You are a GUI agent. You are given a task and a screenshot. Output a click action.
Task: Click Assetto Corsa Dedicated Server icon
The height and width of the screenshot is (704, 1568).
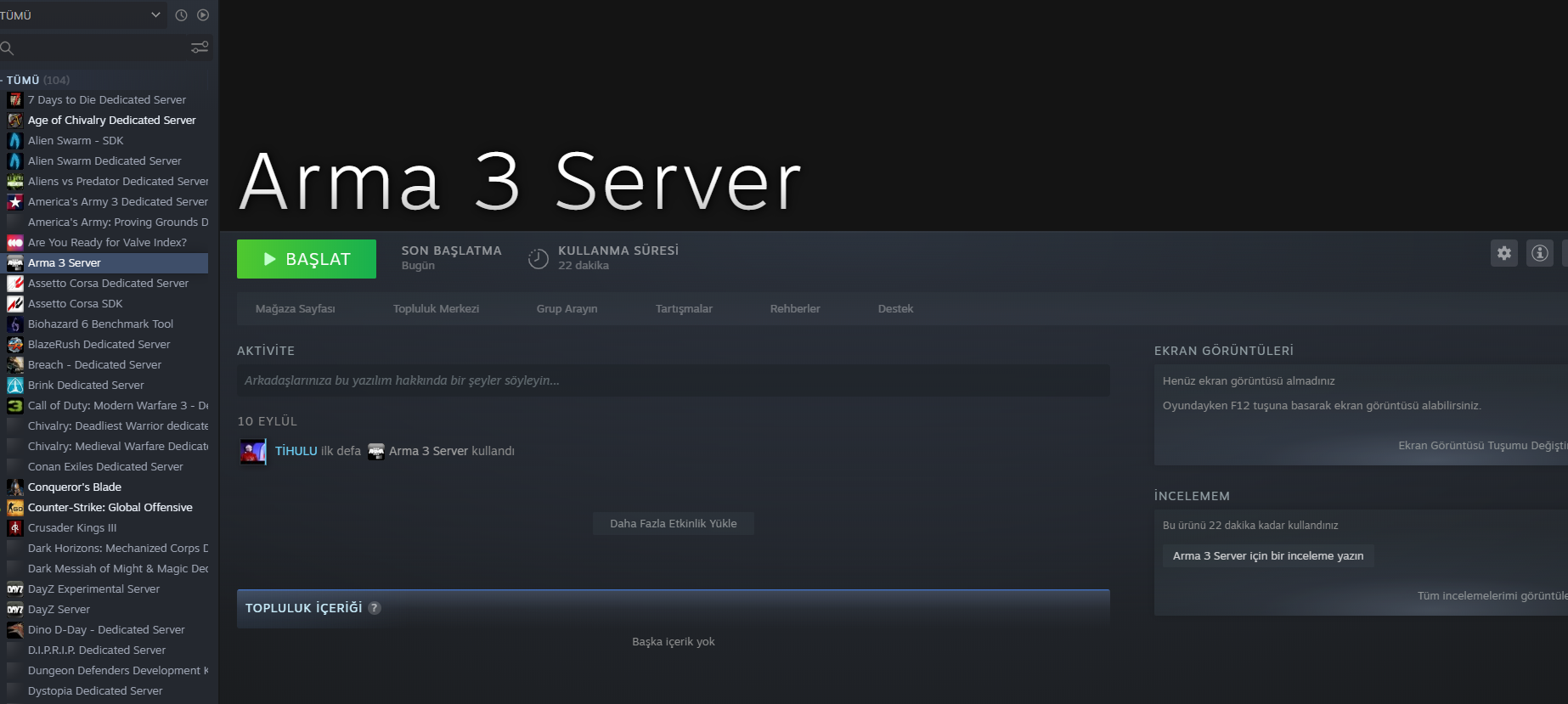(x=15, y=284)
